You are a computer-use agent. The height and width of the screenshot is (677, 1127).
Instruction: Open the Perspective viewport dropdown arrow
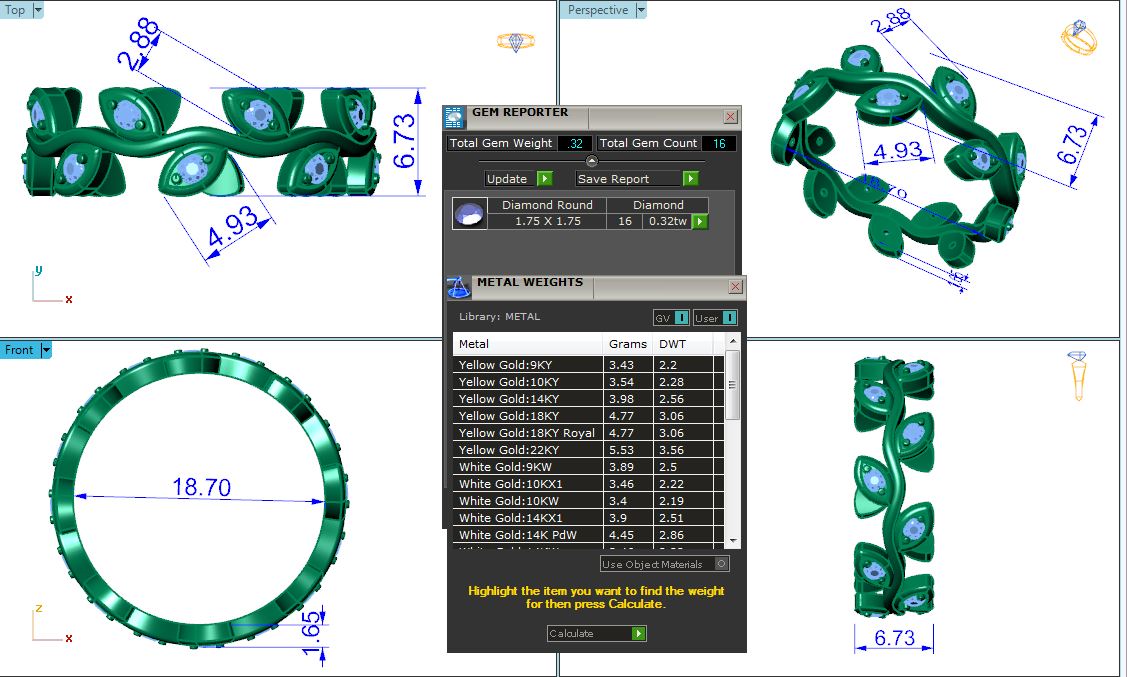coord(641,10)
